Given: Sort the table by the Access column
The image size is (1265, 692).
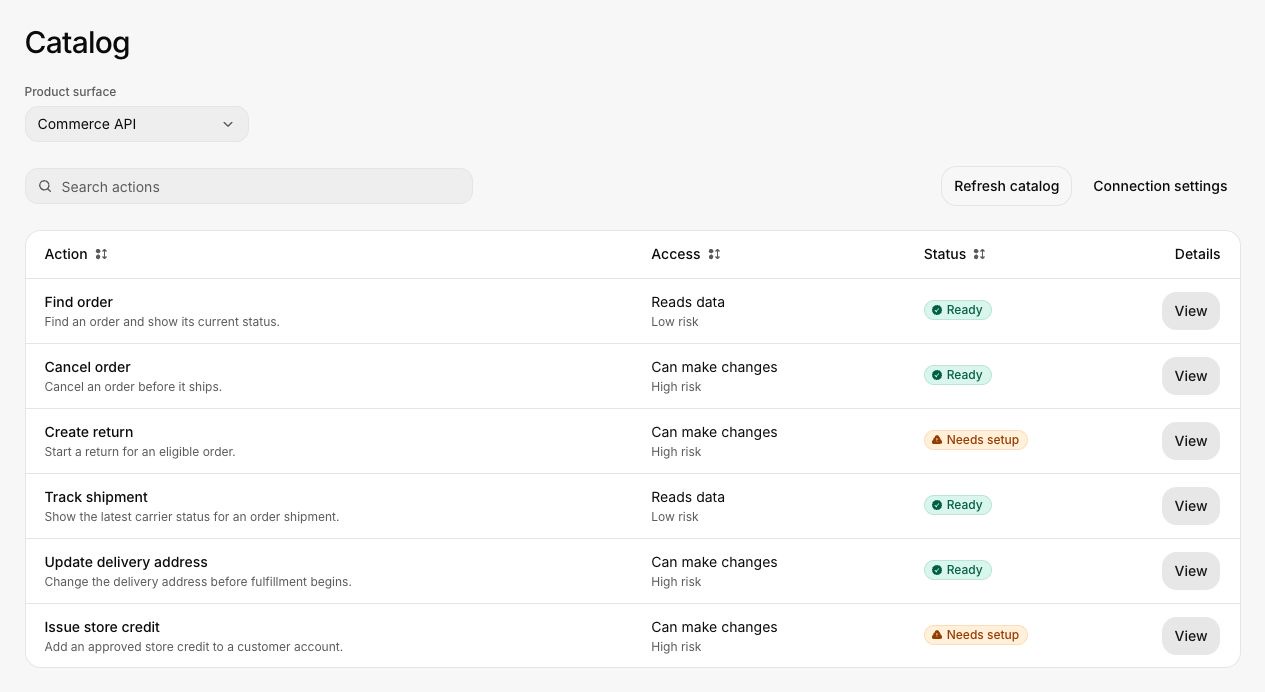Looking at the screenshot, I should (x=714, y=254).
